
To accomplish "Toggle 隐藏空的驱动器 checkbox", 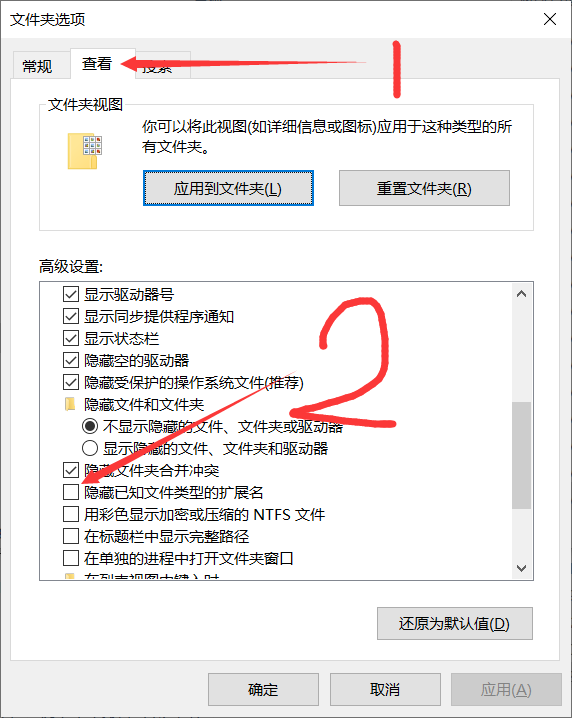I will coord(71,360).
